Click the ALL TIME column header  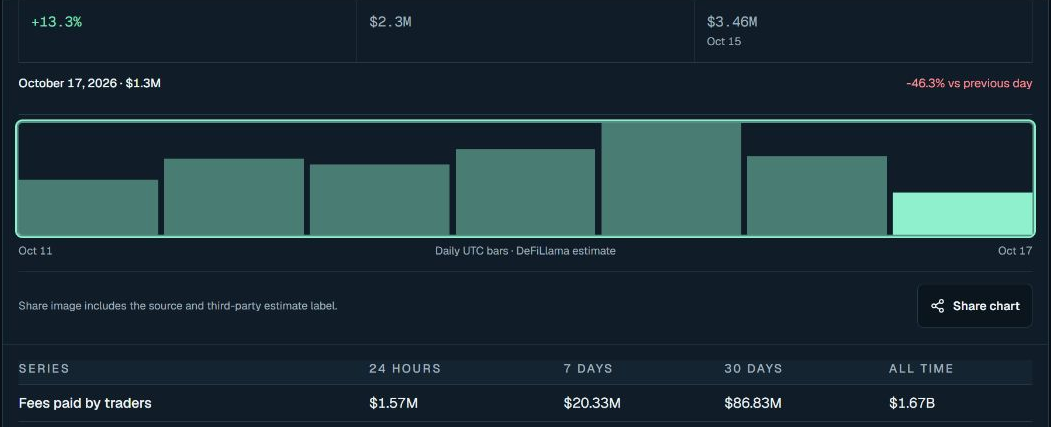click(921, 369)
